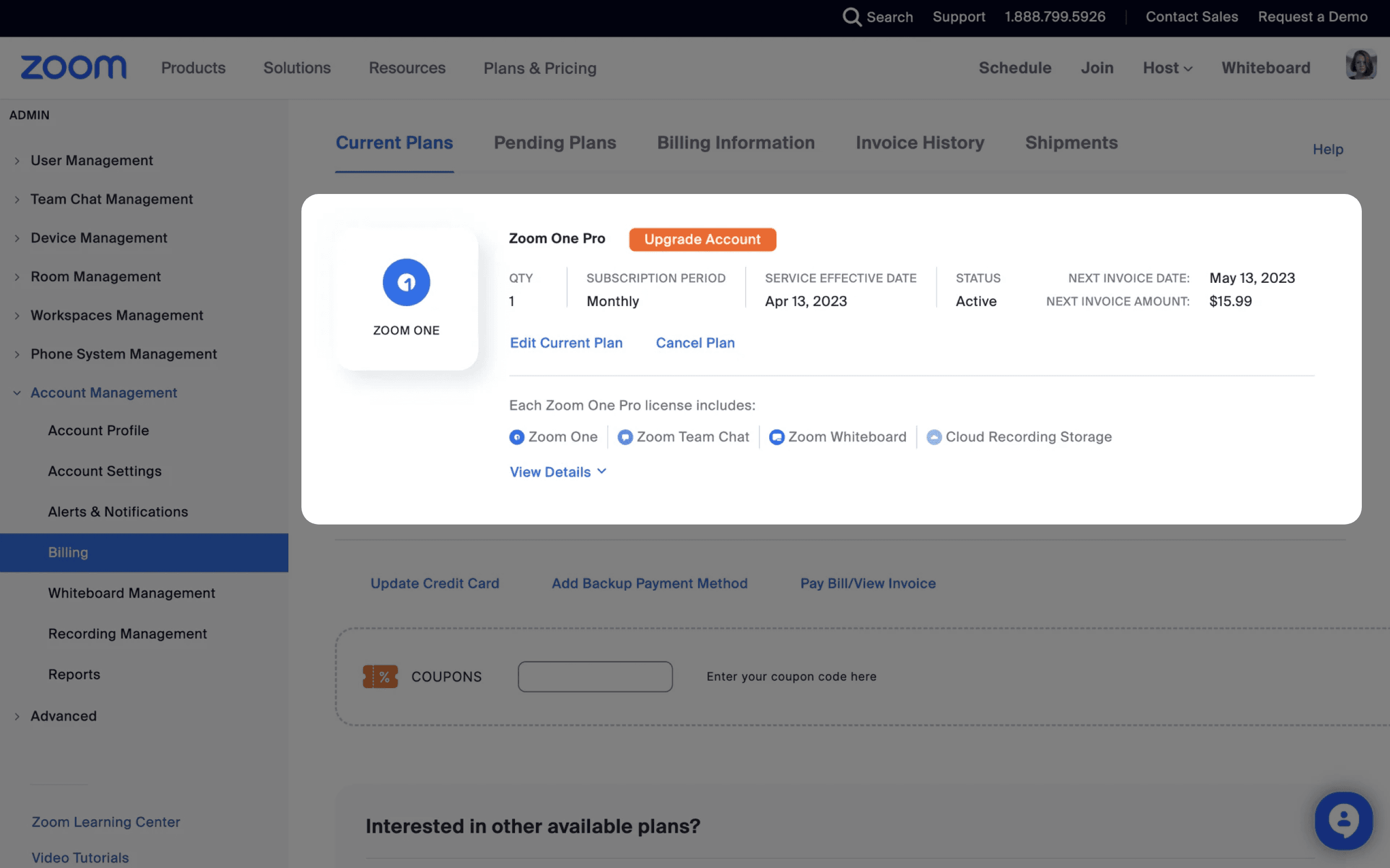Click the Cloud Recording Storage icon
1390x868 pixels.
tap(934, 437)
